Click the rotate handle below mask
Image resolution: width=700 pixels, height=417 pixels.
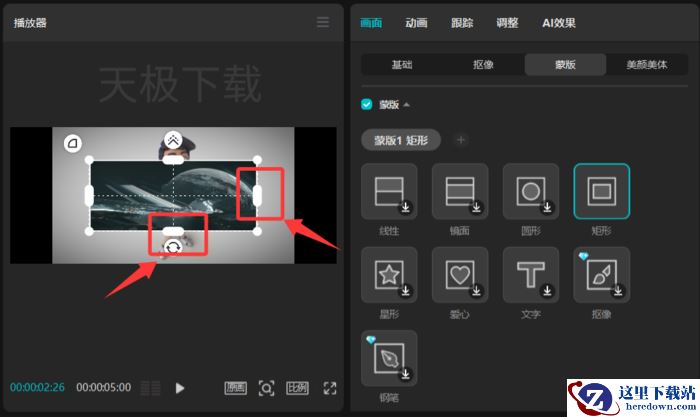pos(173,247)
